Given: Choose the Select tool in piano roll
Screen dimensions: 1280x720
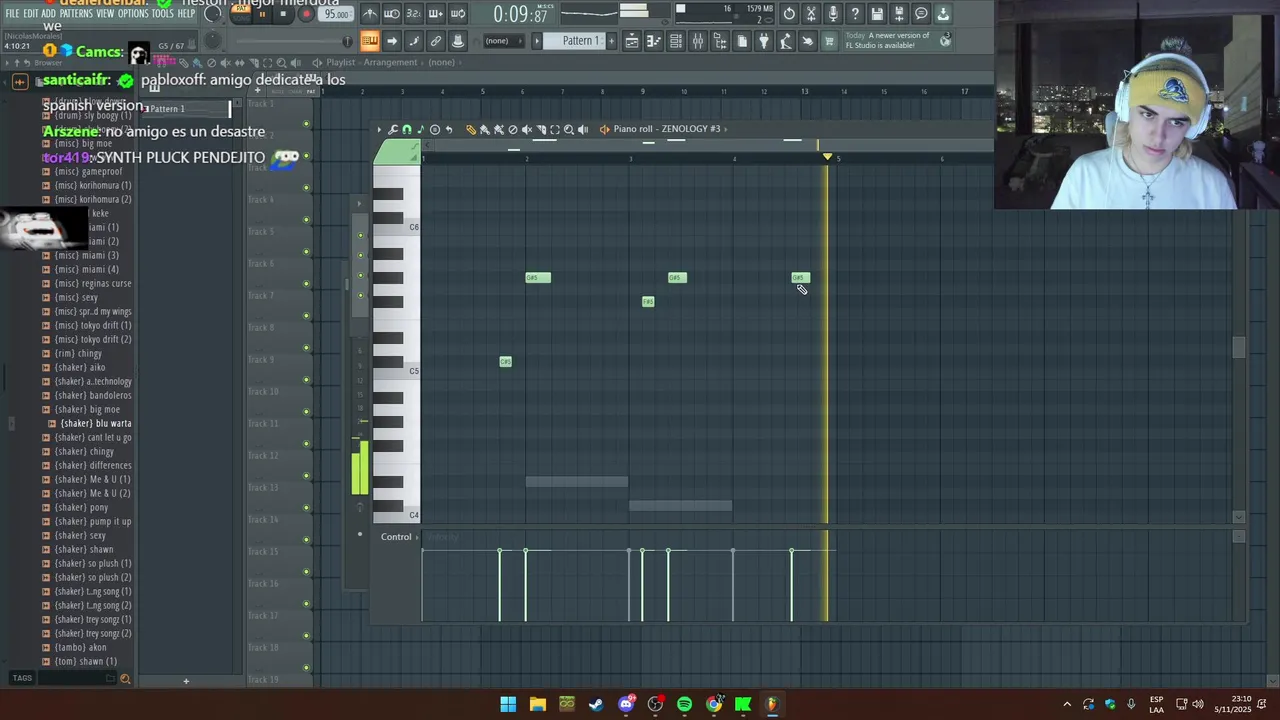Looking at the screenshot, I should tap(555, 129).
